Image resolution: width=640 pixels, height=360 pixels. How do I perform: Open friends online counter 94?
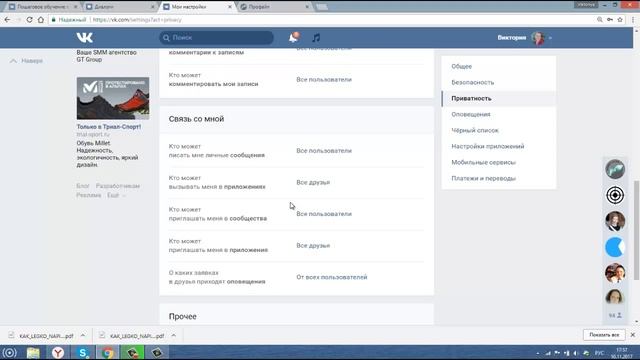click(x=615, y=315)
